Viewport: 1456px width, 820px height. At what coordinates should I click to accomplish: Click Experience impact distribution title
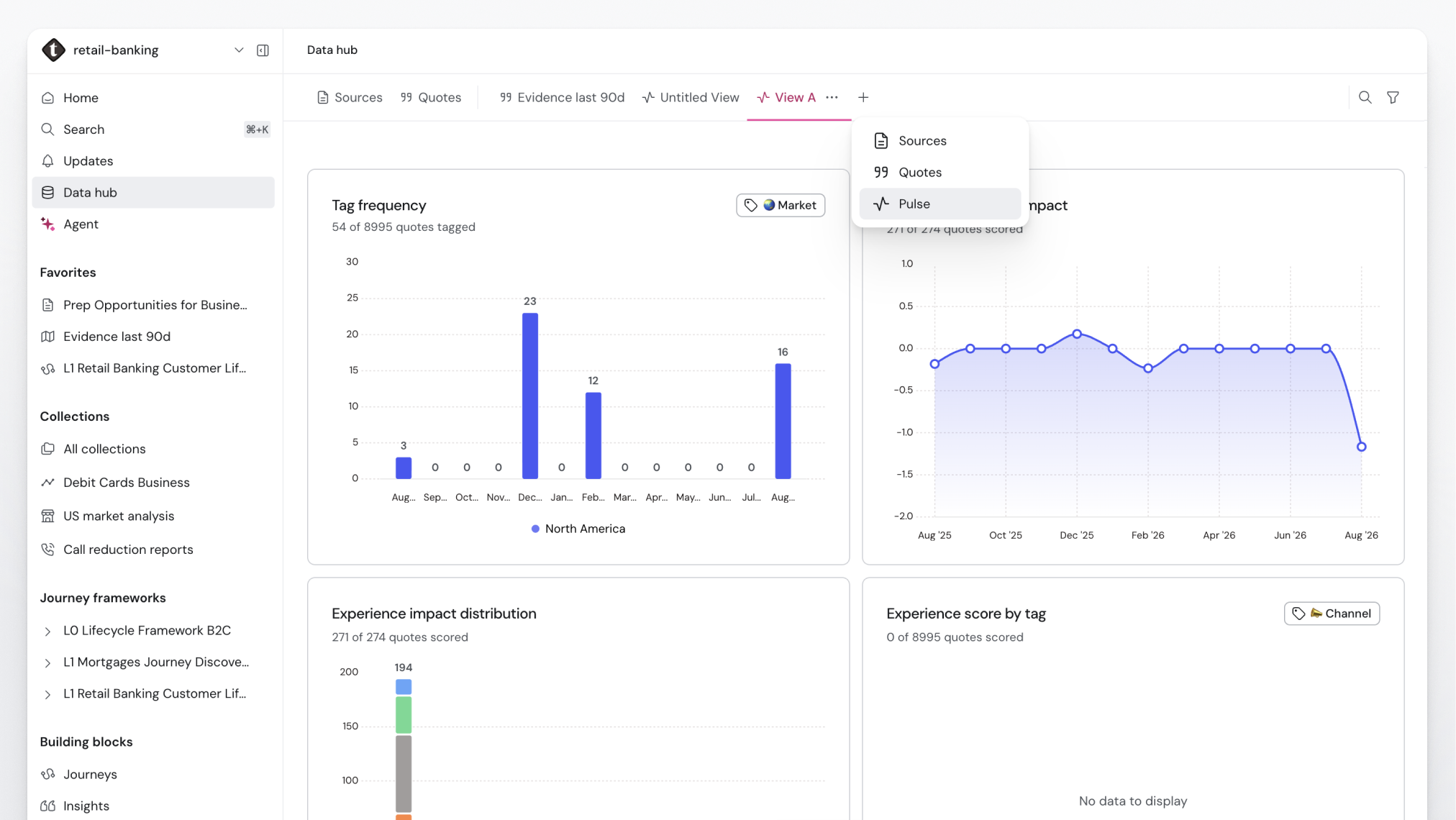point(434,614)
